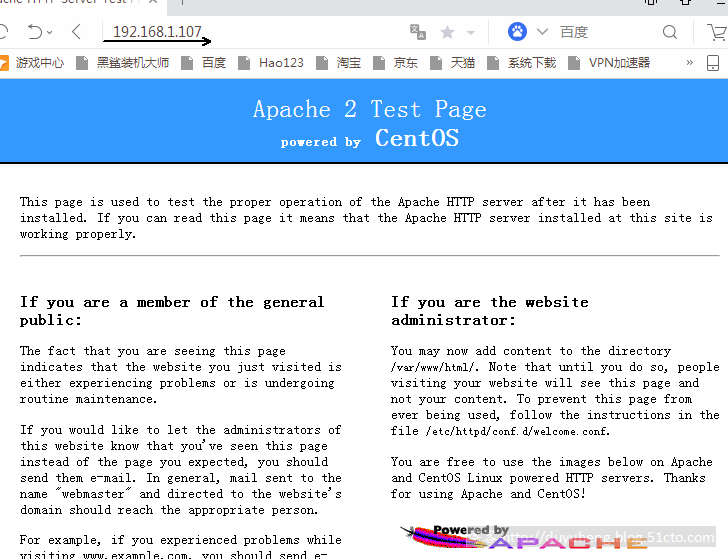Open the 游戏中心 bookmark
Viewport: 728px width, 559px height.
point(40,63)
